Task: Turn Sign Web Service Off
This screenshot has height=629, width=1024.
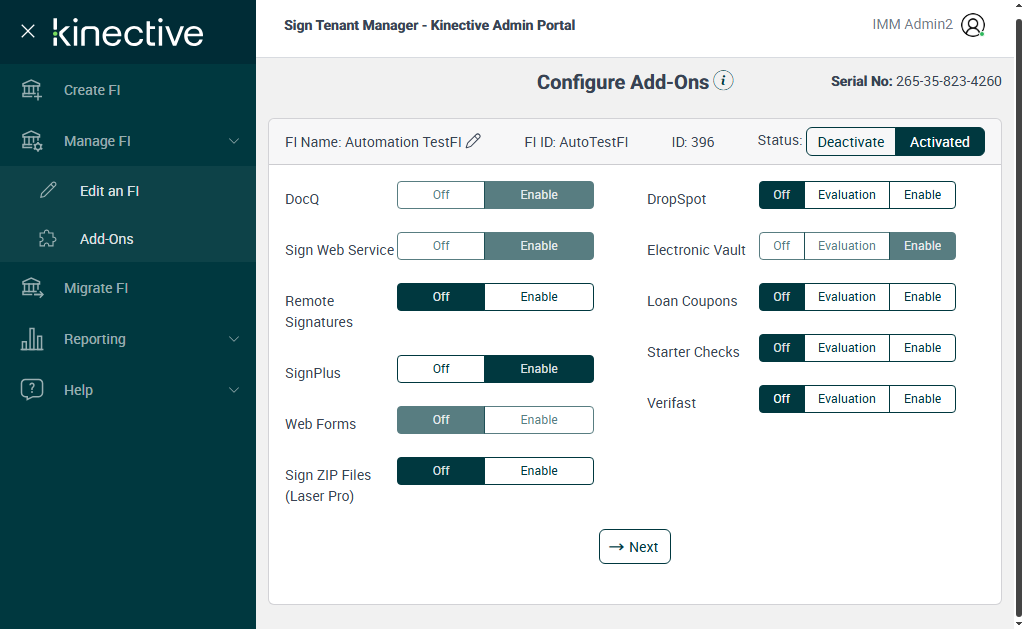Action: 441,246
